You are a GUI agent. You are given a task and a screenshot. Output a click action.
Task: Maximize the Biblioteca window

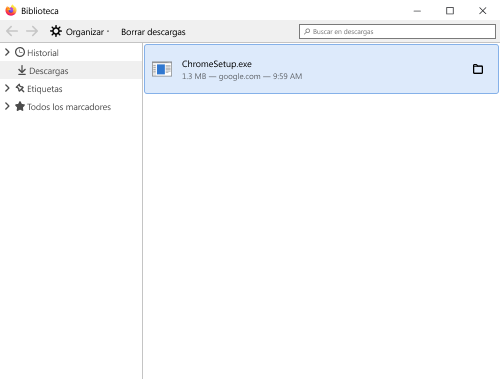(x=450, y=11)
